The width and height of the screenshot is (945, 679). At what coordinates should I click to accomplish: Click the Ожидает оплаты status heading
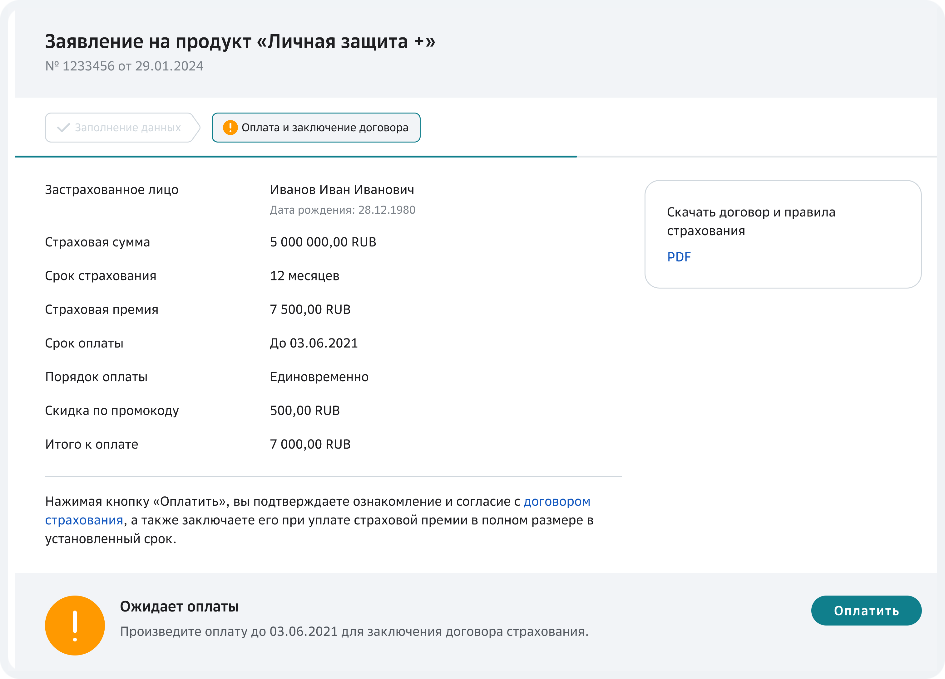click(178, 606)
